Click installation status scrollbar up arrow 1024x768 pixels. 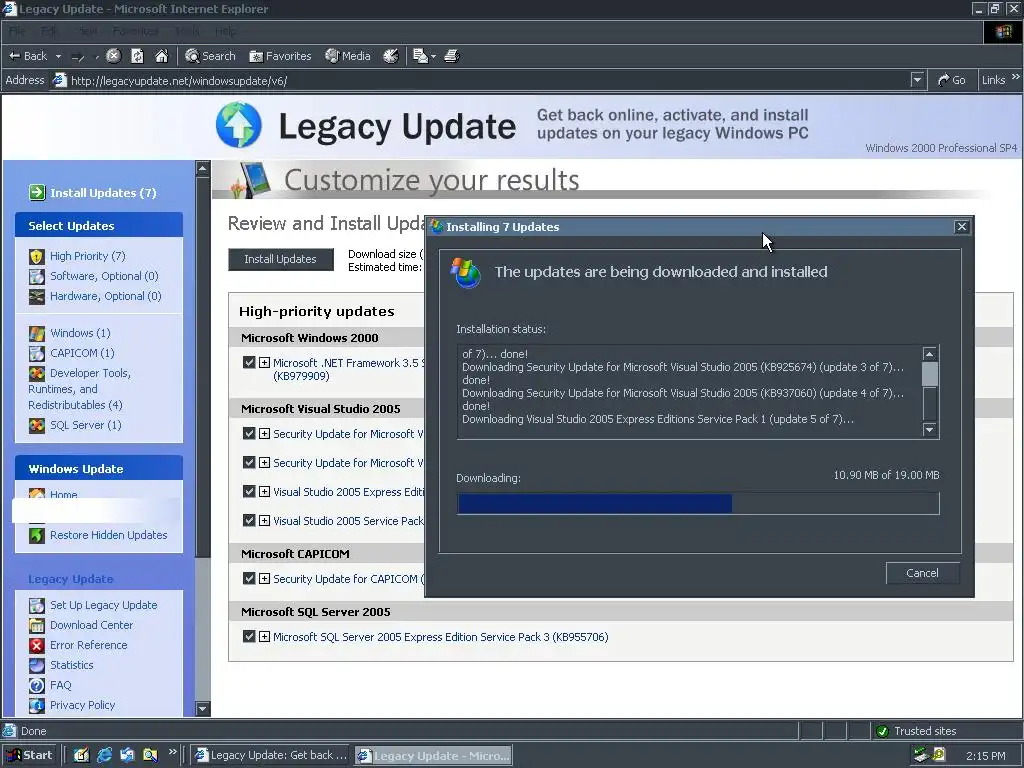coord(929,353)
